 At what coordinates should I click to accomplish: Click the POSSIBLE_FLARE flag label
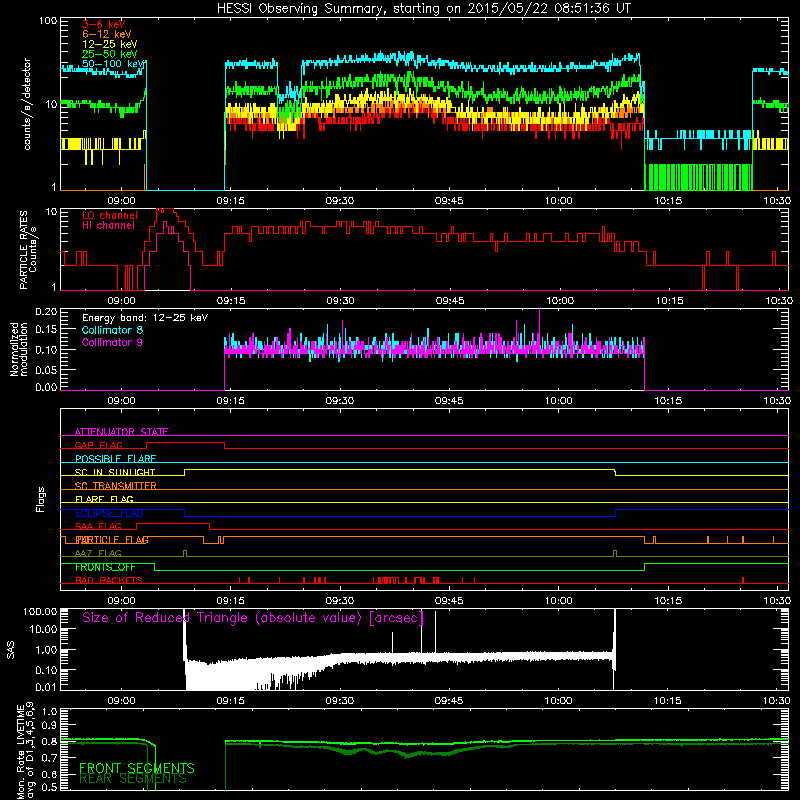pyautogui.click(x=115, y=459)
